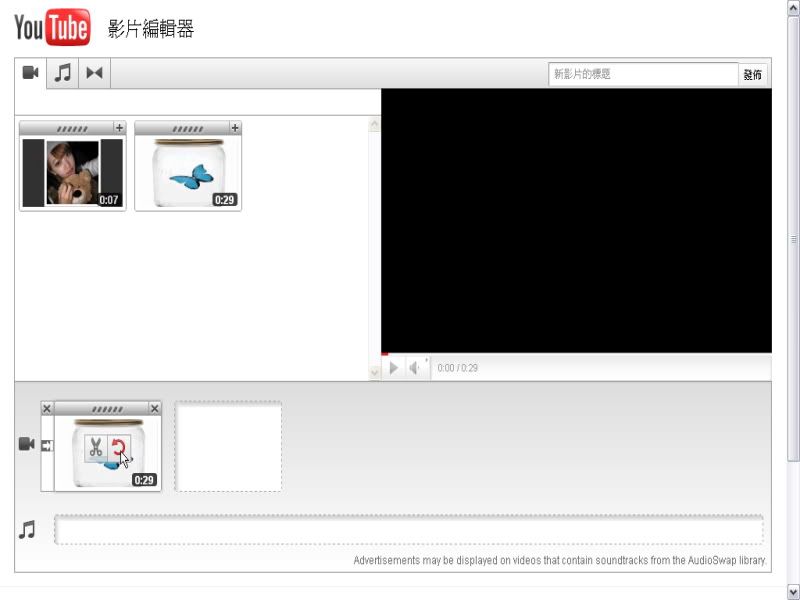Select the girl with teddy bear thumbnail
Viewport: 800px width, 600px height.
coord(73,173)
